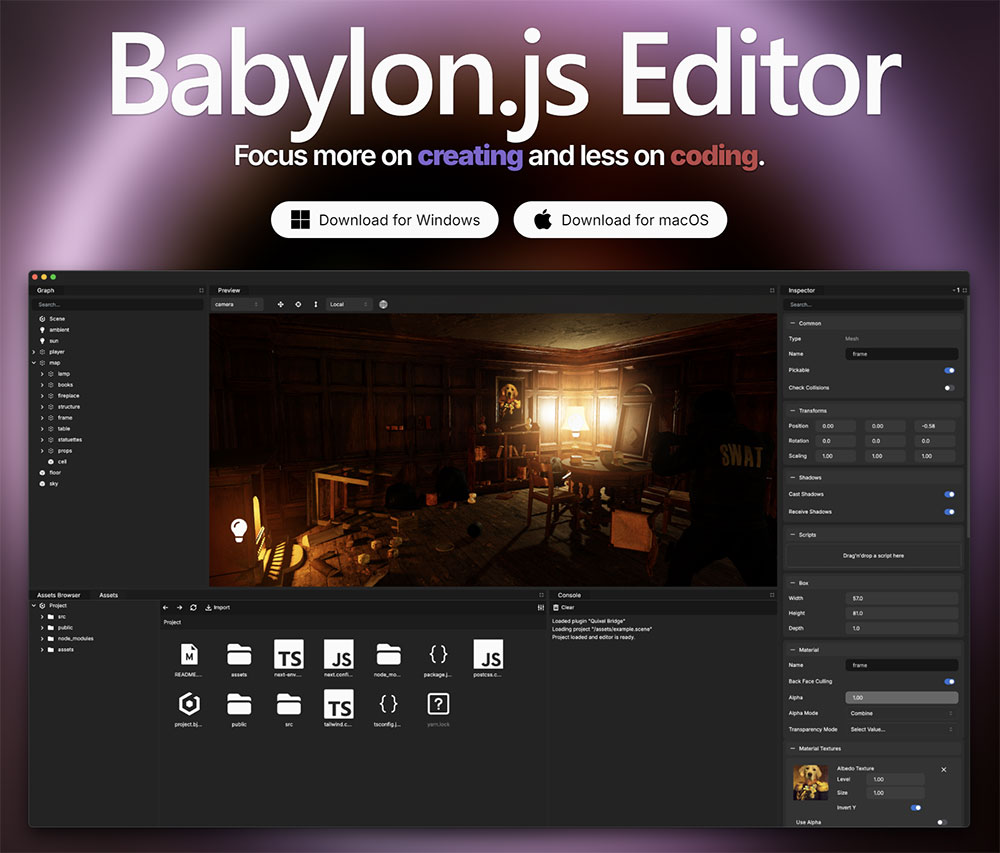Screen dimensions: 1000x853
Task: Select the sun light in the Graph panel
Action: [x=55, y=340]
